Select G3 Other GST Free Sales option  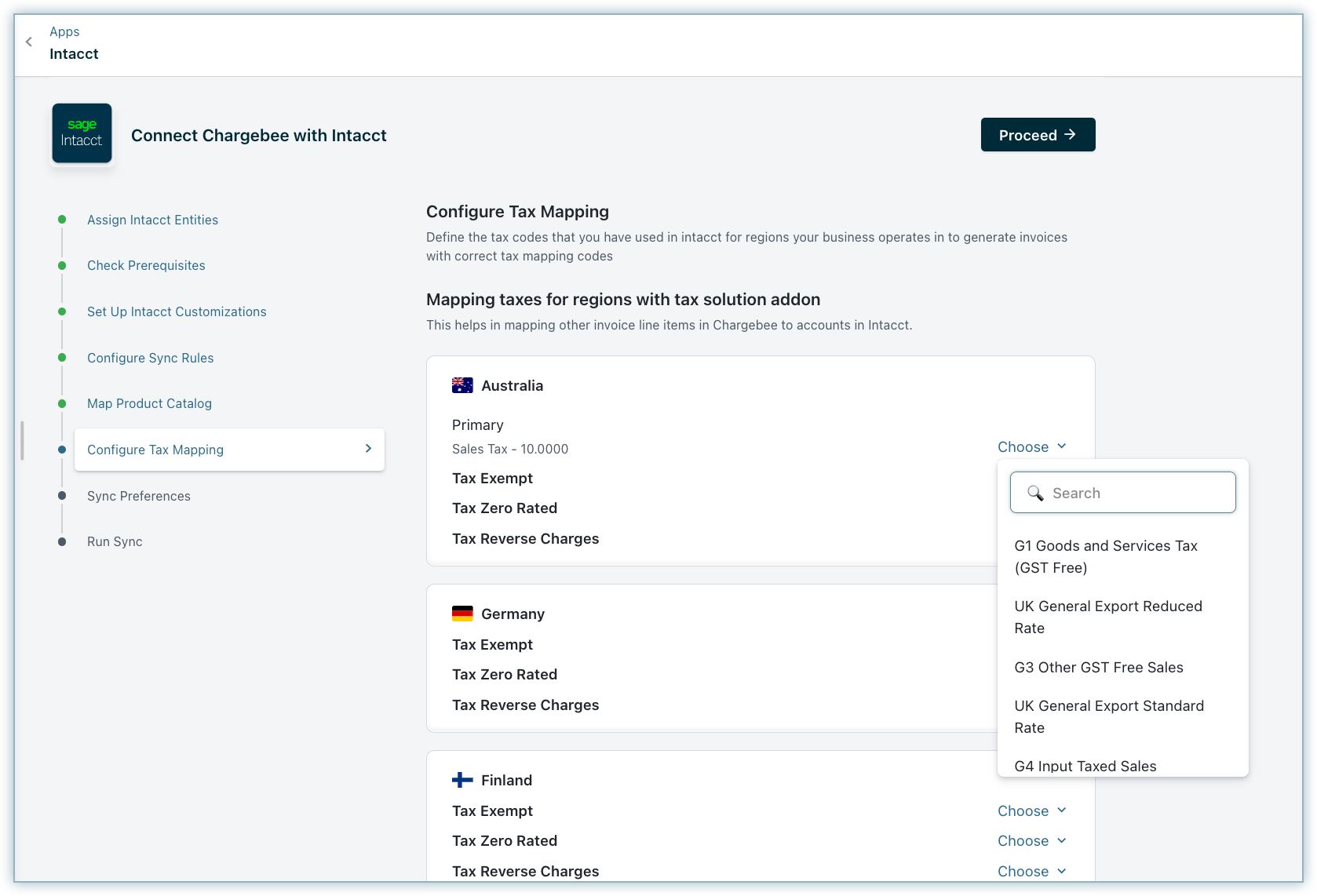click(1098, 667)
